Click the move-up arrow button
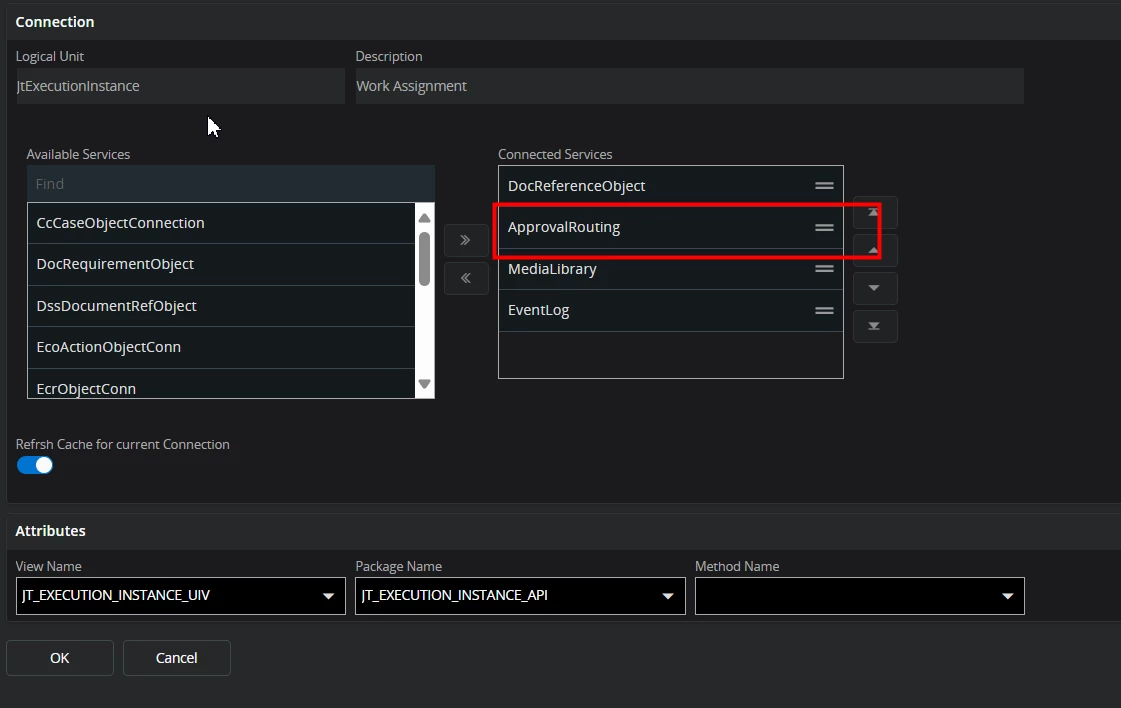 coord(875,250)
